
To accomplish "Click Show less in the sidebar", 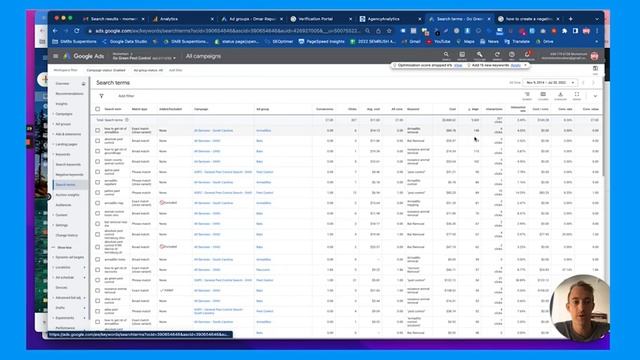I will point(62,247).
